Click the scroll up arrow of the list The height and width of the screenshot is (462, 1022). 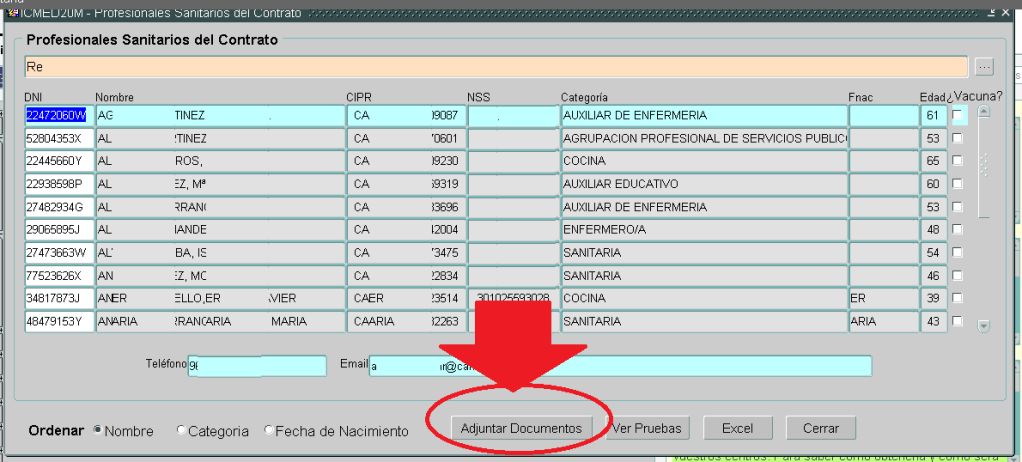[983, 112]
